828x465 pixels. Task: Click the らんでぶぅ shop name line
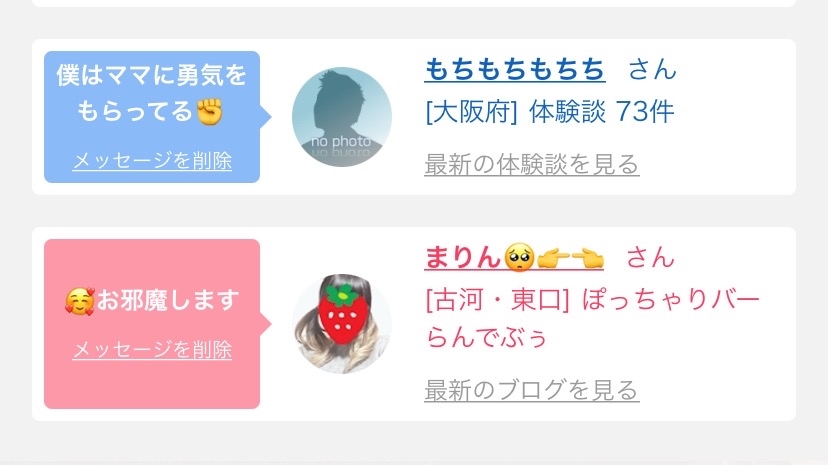[486, 337]
